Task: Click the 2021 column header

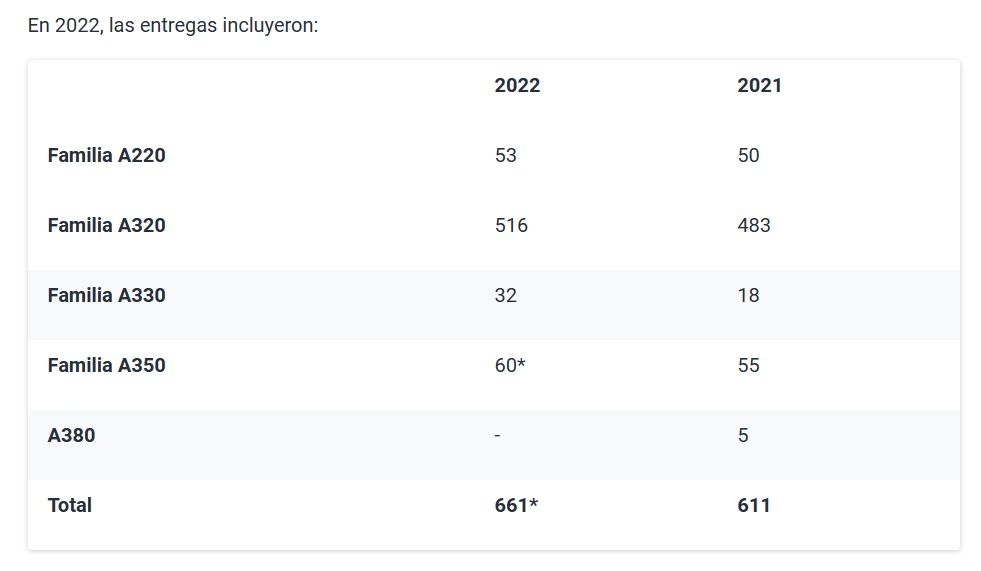Action: click(760, 86)
